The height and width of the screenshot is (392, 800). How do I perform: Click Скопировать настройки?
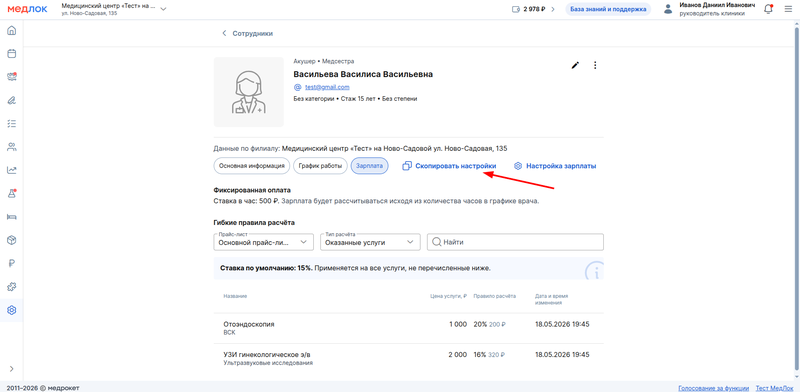(449, 166)
